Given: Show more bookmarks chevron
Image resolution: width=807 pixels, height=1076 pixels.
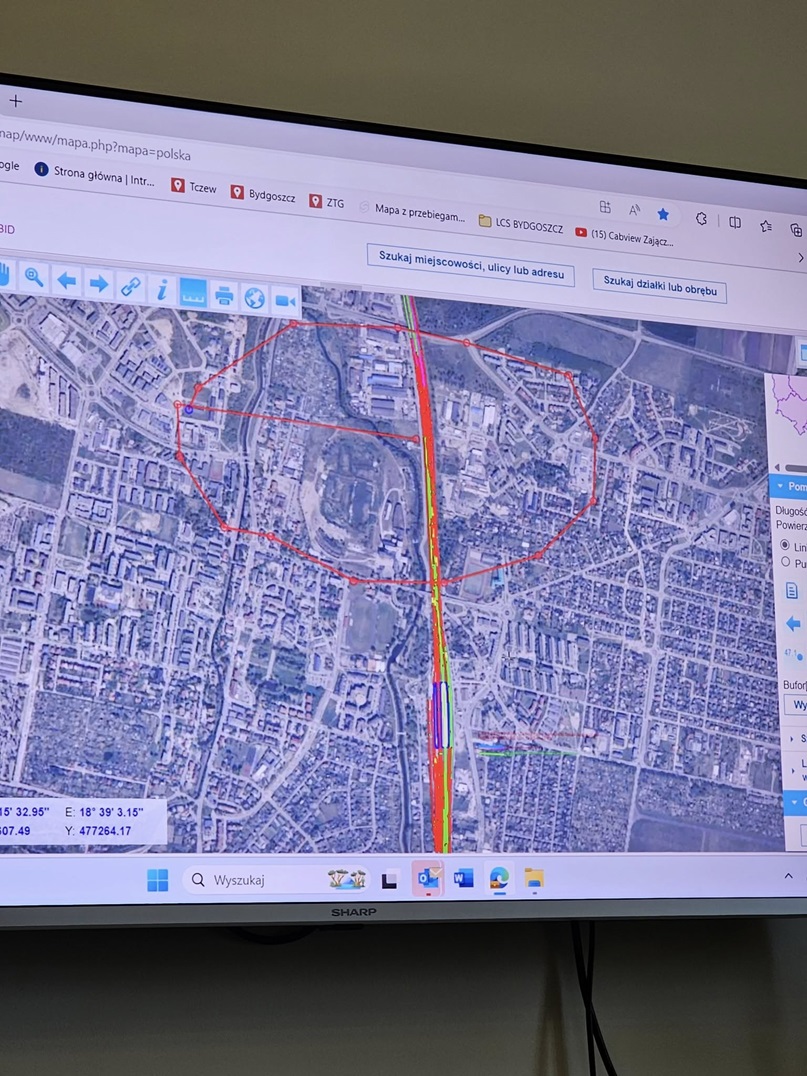Looking at the screenshot, I should 800,257.
